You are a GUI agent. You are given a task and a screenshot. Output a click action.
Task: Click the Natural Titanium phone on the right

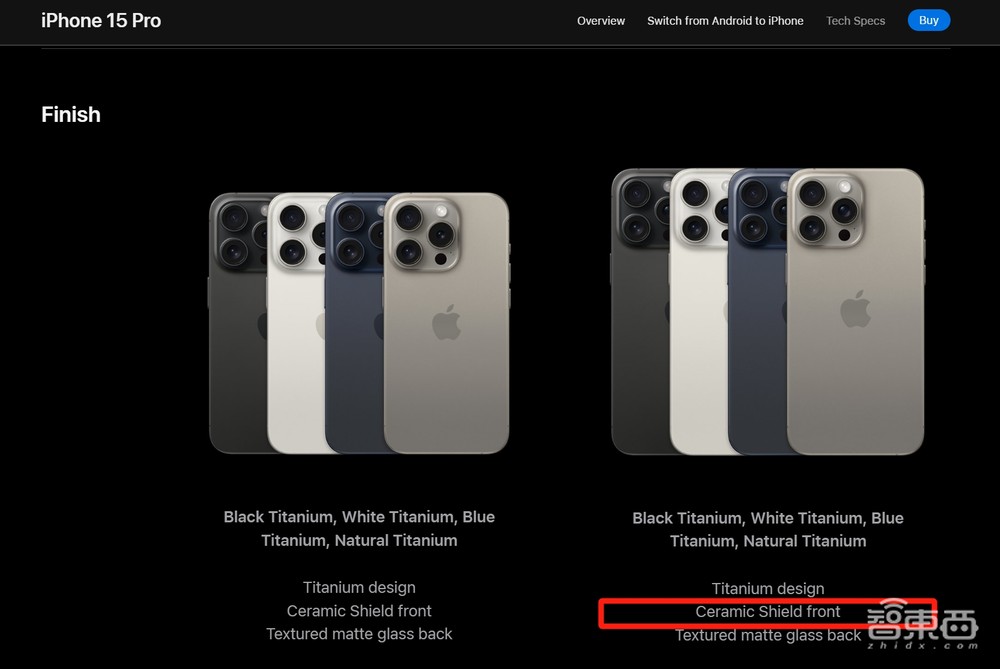[x=855, y=312]
